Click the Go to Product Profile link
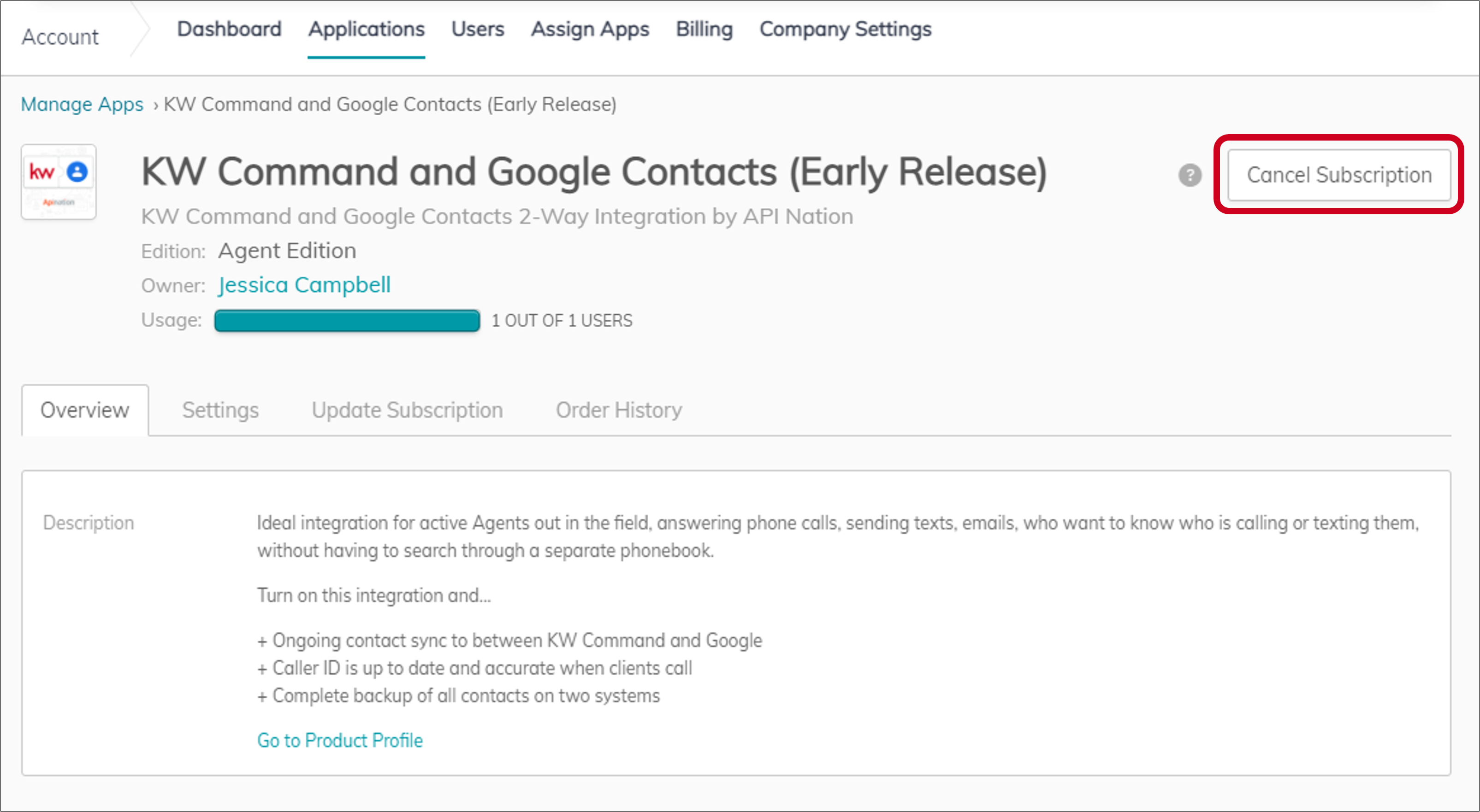 340,741
